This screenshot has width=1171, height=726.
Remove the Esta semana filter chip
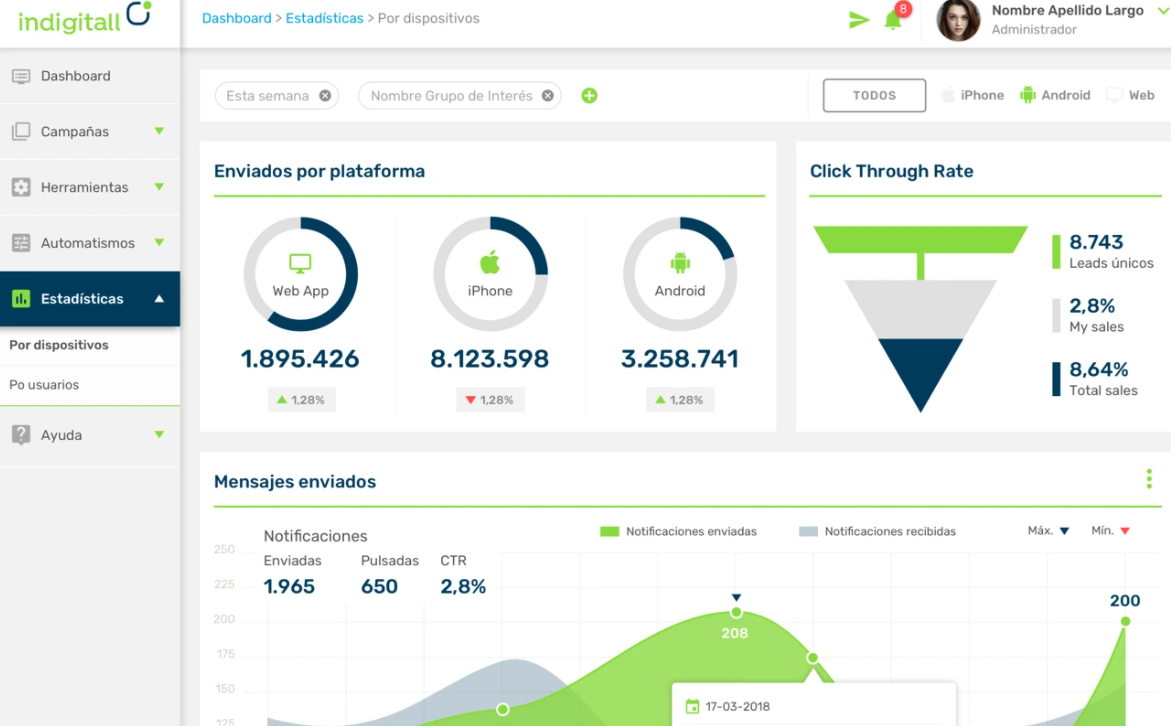pyautogui.click(x=324, y=95)
